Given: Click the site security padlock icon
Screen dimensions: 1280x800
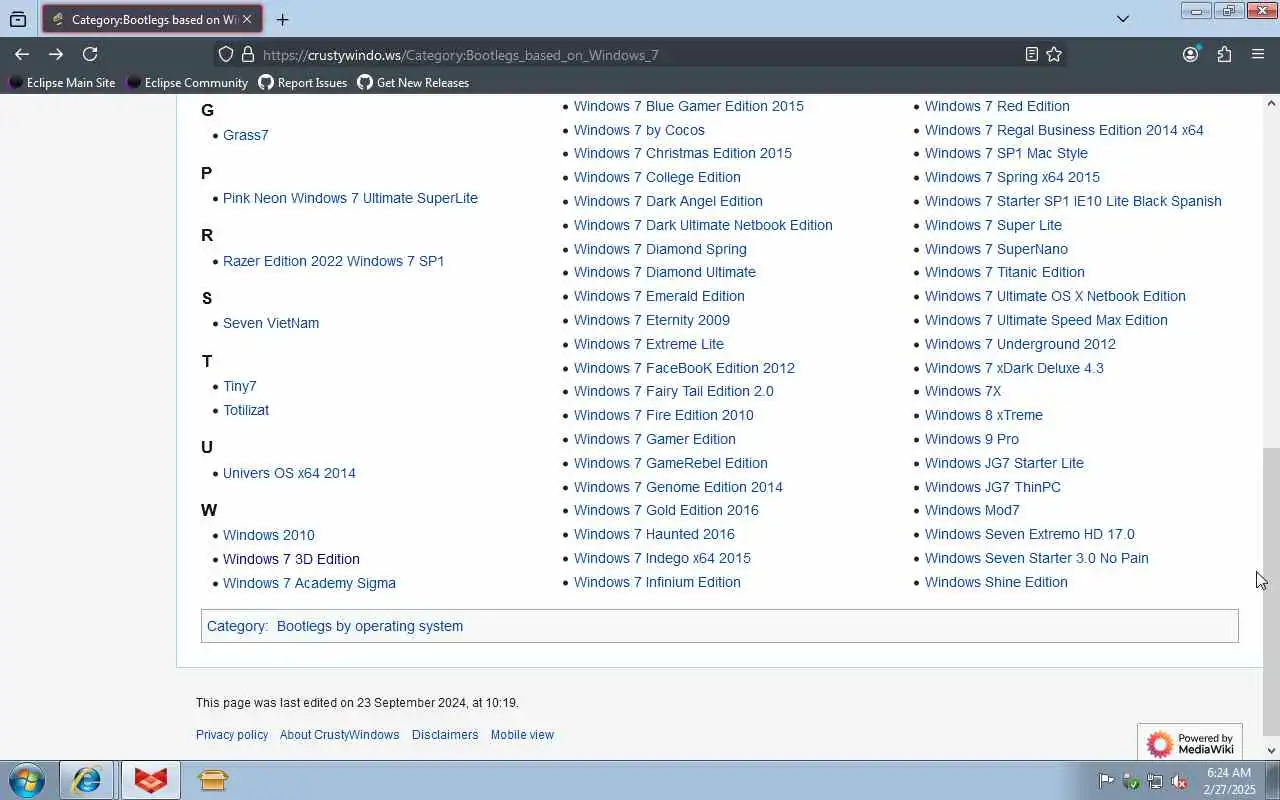Looking at the screenshot, I should click(247, 54).
